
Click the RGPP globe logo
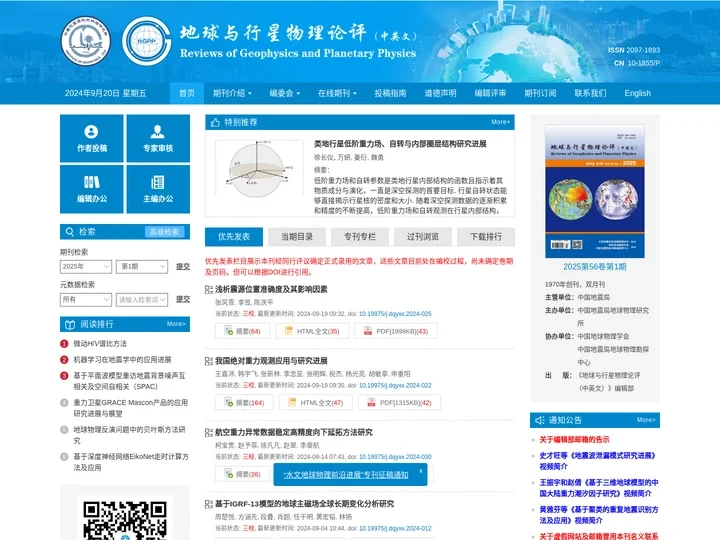click(146, 41)
